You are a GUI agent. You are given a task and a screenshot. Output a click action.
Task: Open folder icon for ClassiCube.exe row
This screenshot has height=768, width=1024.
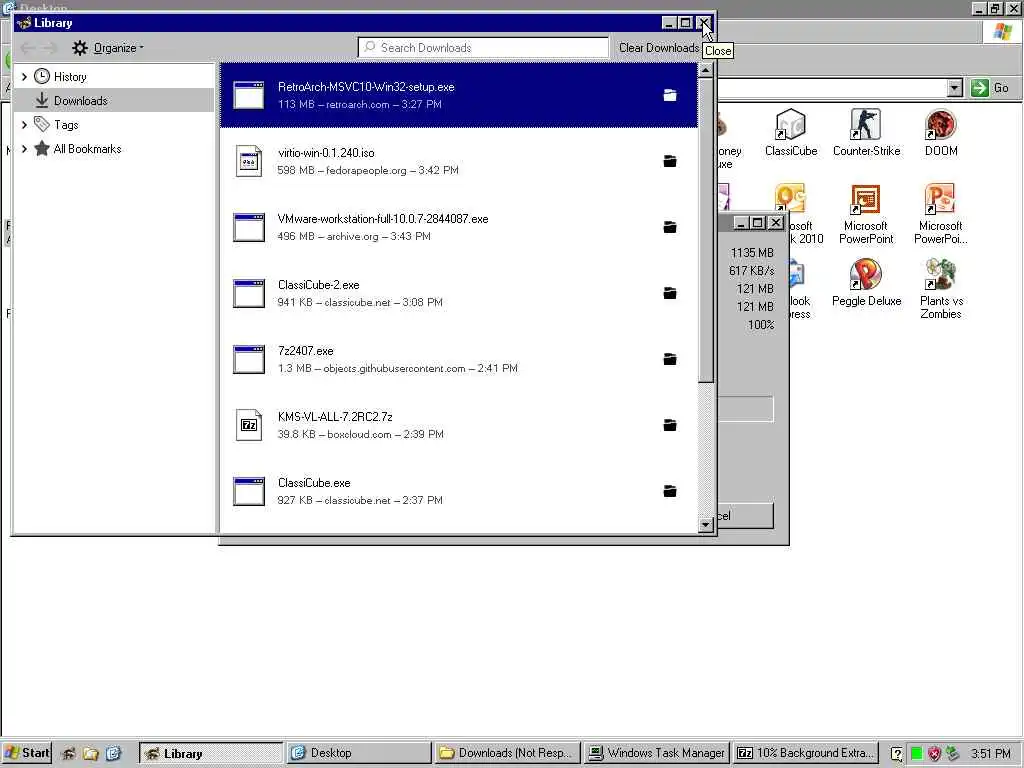(x=670, y=491)
